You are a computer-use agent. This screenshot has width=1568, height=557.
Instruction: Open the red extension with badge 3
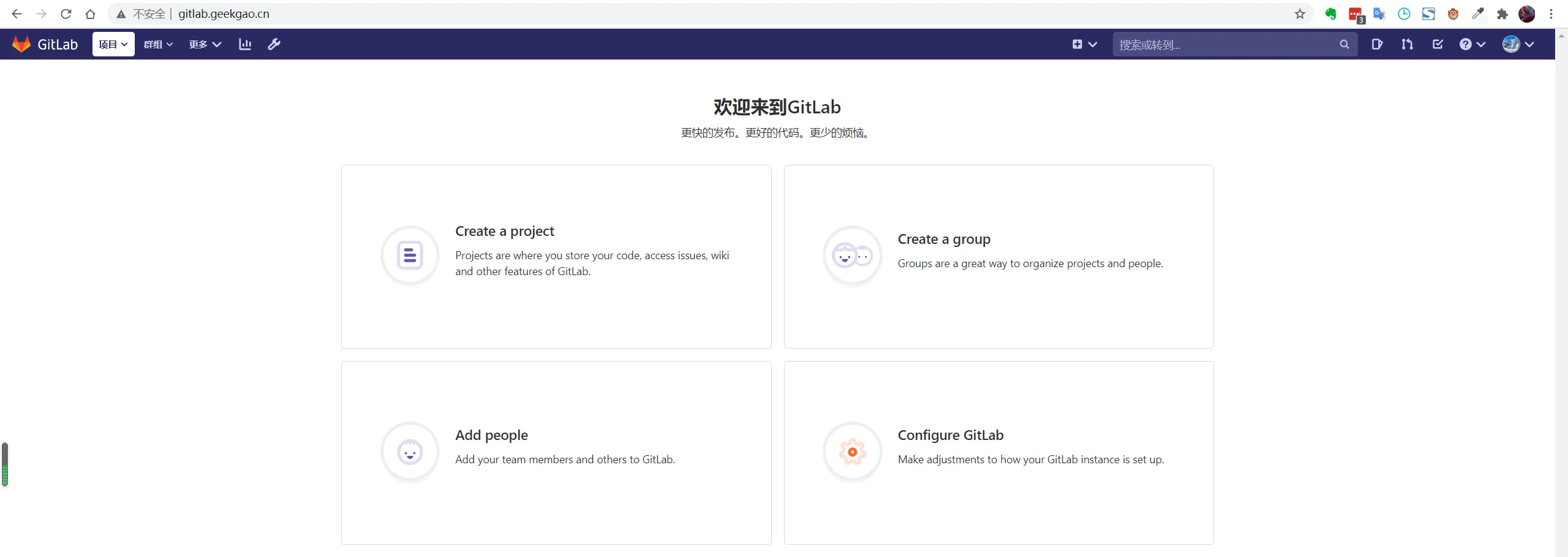pyautogui.click(x=1355, y=15)
